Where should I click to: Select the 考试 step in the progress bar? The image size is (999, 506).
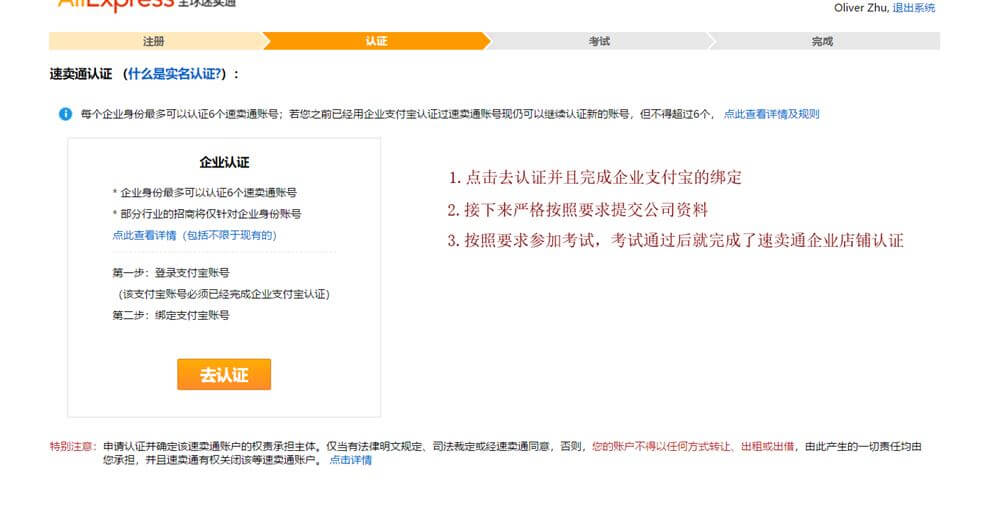point(599,41)
